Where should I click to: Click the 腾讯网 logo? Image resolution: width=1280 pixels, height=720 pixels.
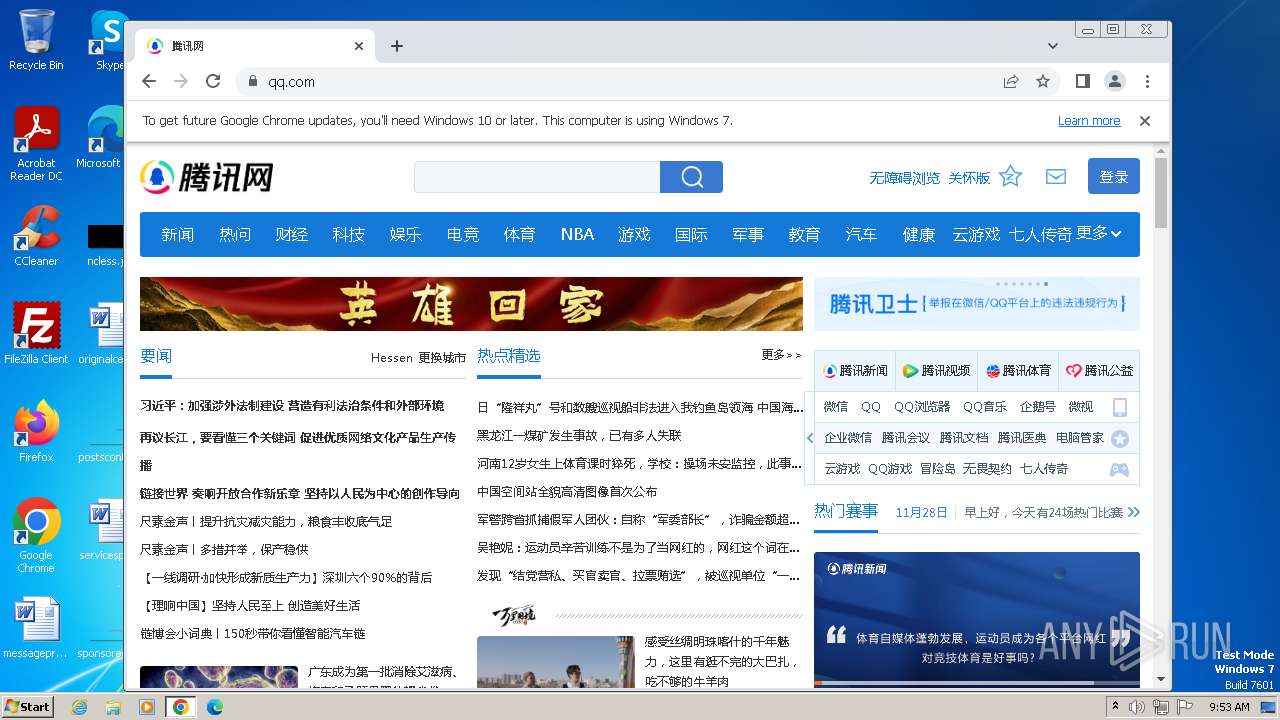tap(207, 177)
